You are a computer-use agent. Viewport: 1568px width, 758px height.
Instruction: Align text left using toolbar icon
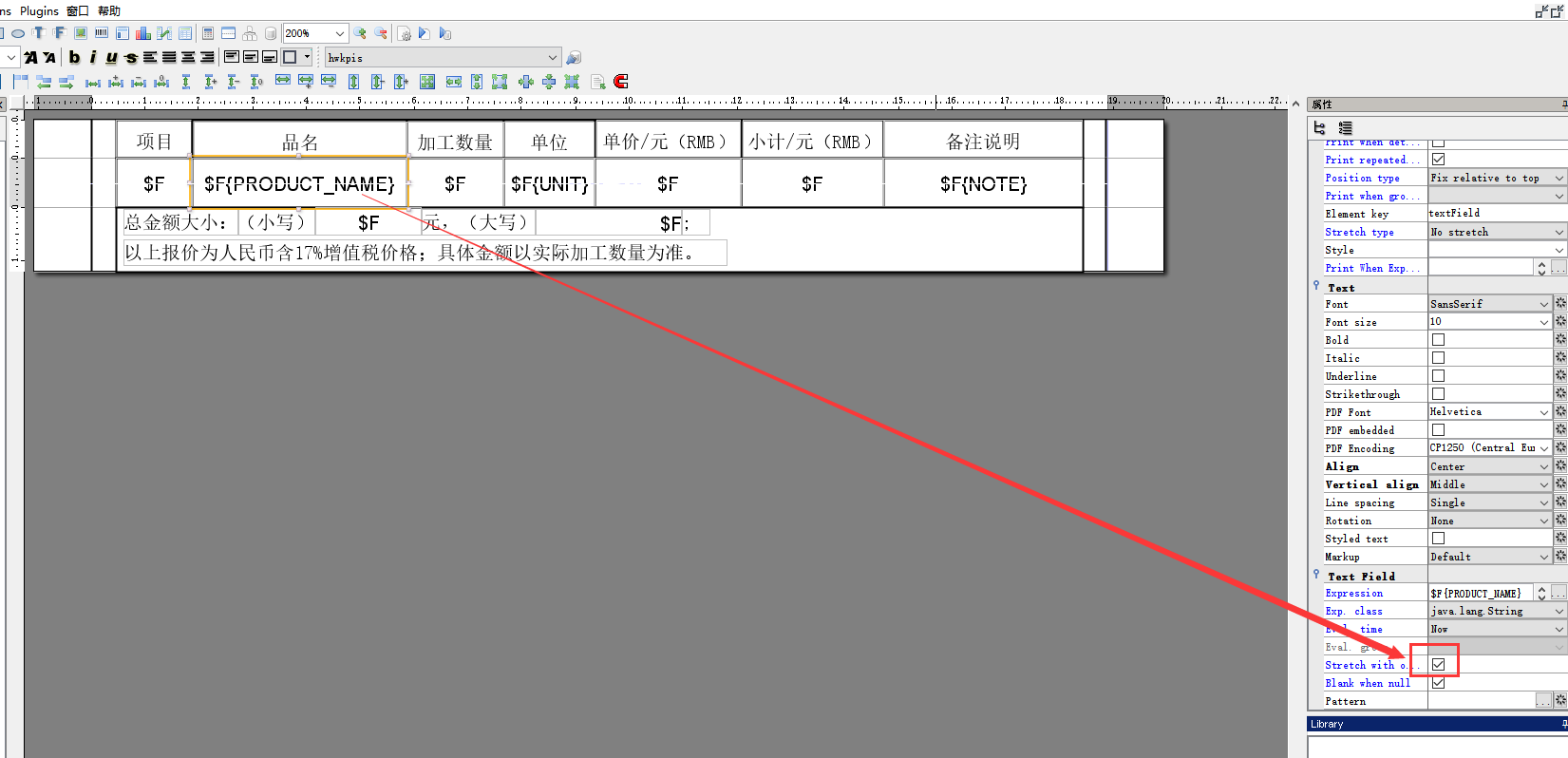[x=151, y=57]
